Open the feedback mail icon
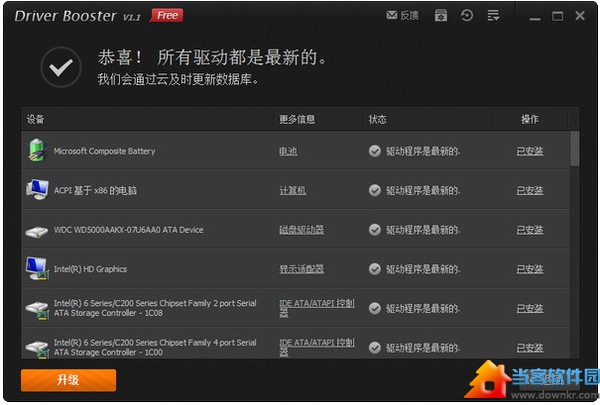The height and width of the screenshot is (405, 600). 392,15
